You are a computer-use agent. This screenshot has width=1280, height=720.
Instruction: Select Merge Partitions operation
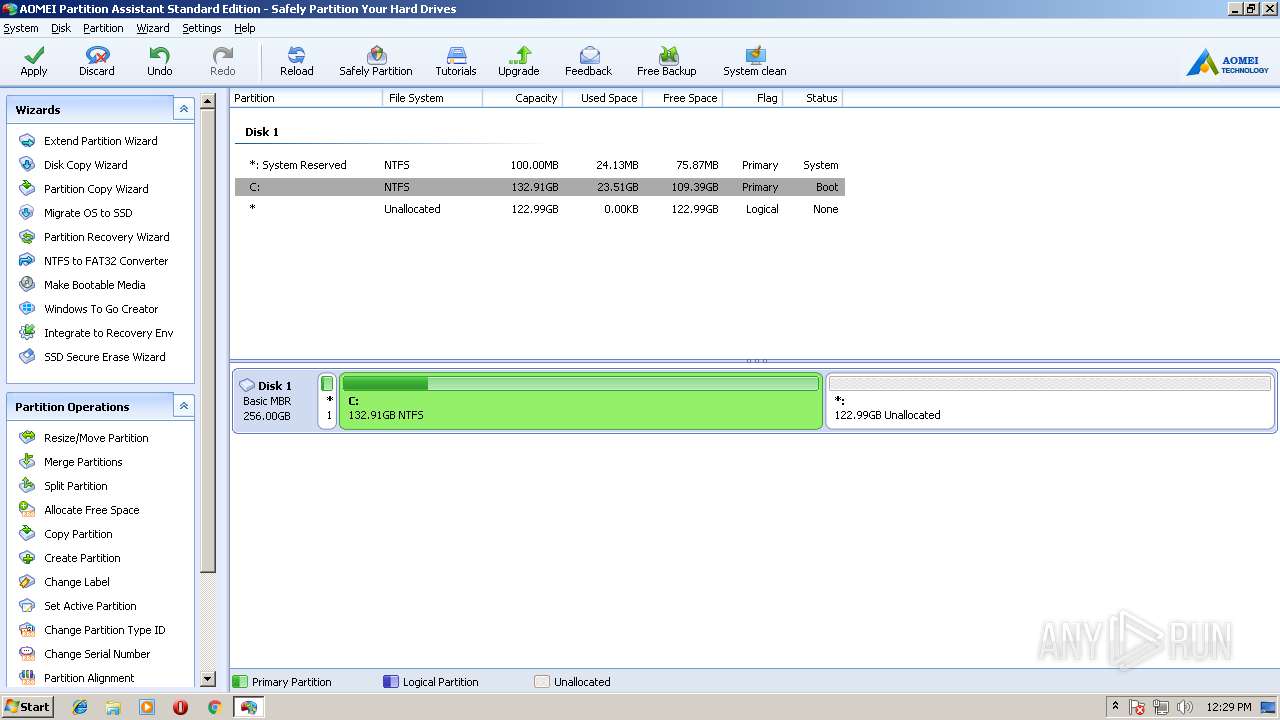click(x=83, y=462)
